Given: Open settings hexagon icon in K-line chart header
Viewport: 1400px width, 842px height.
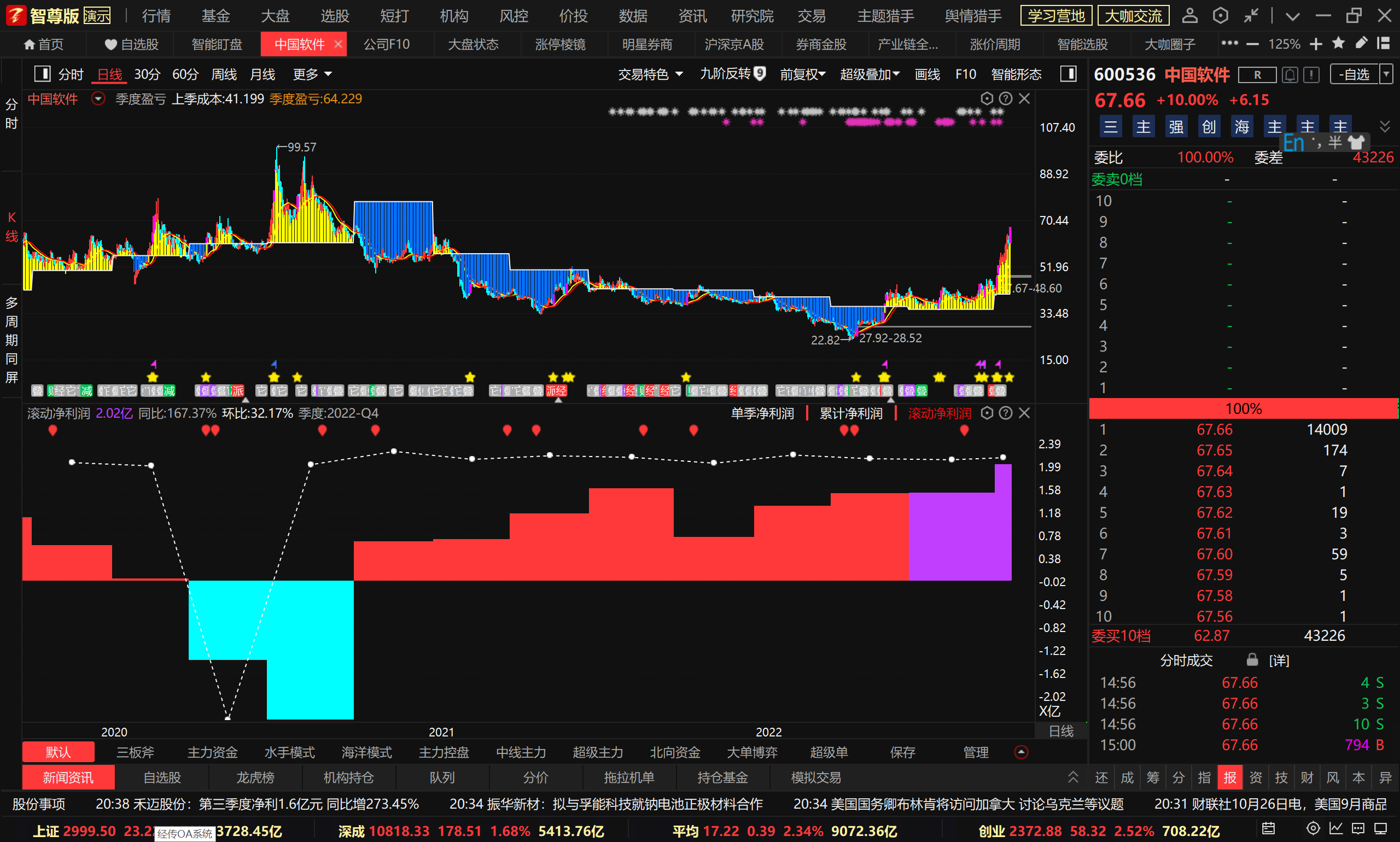Looking at the screenshot, I should 987,99.
